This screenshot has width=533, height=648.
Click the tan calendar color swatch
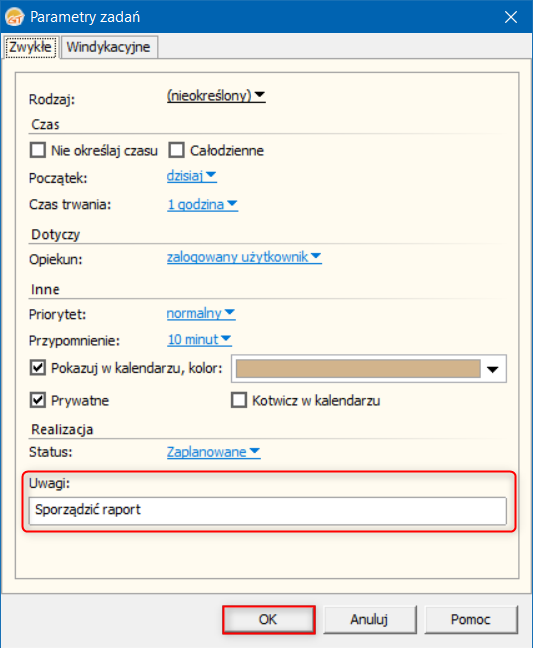point(358,368)
